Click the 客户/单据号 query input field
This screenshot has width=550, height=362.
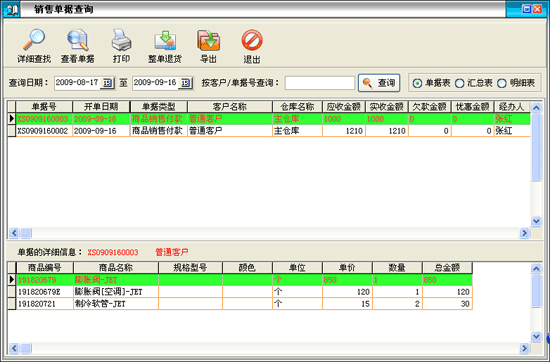point(320,83)
